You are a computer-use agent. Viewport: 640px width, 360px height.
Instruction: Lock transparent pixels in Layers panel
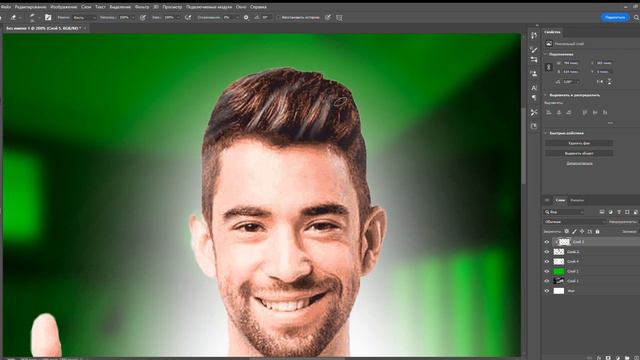567,231
